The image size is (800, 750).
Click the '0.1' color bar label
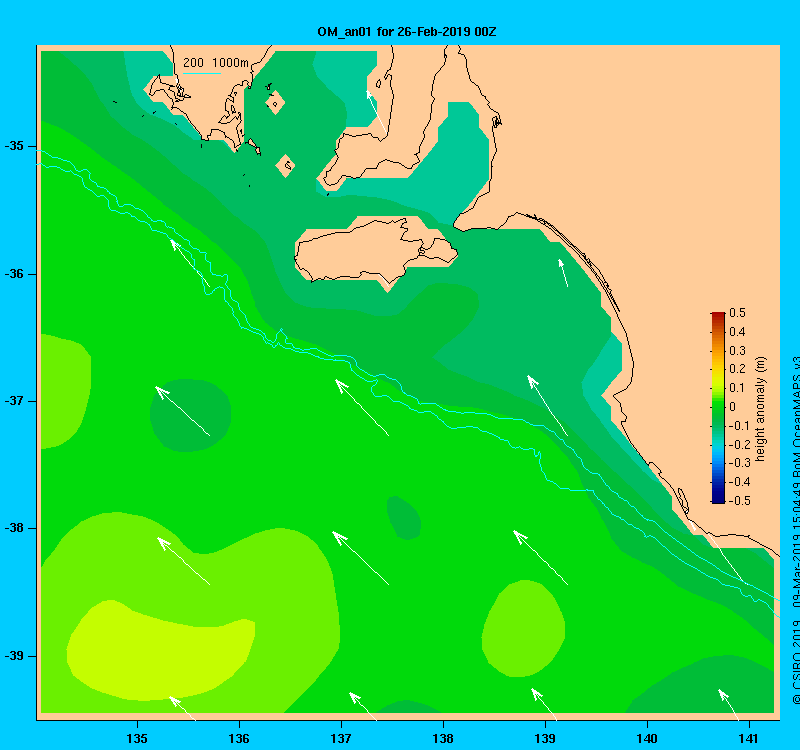pos(737,388)
